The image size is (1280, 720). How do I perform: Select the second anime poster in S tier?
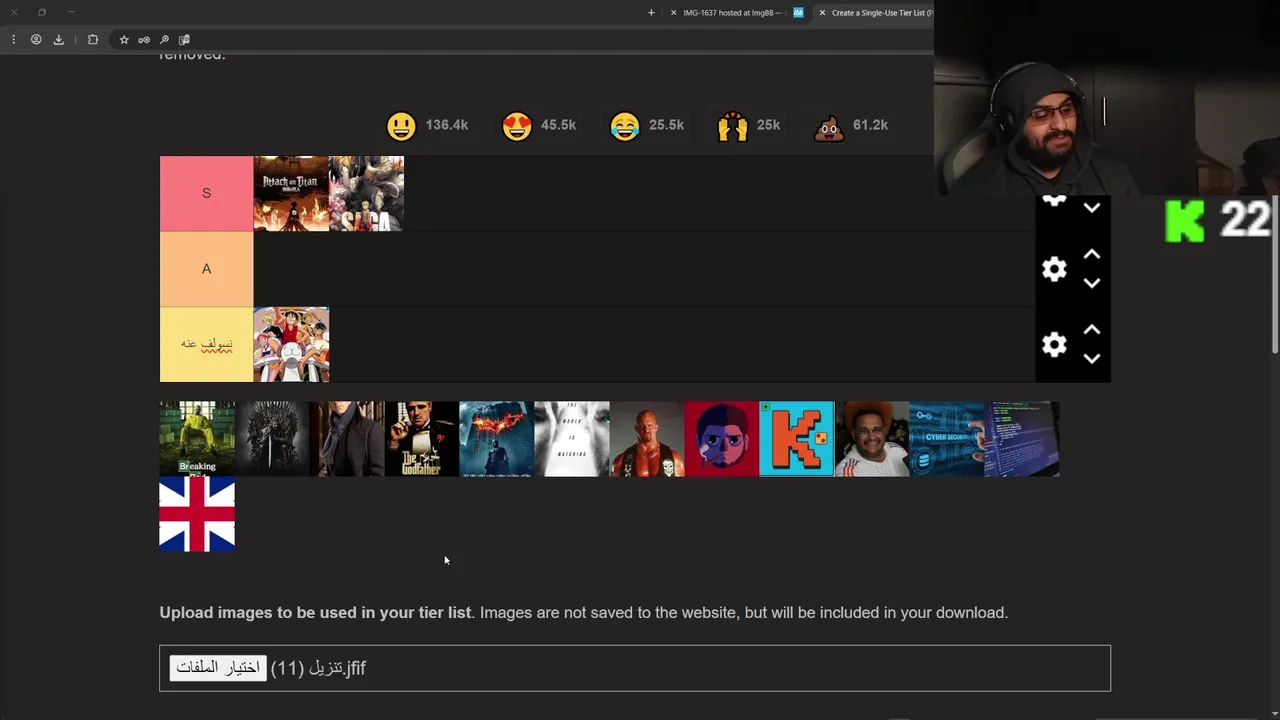point(366,194)
